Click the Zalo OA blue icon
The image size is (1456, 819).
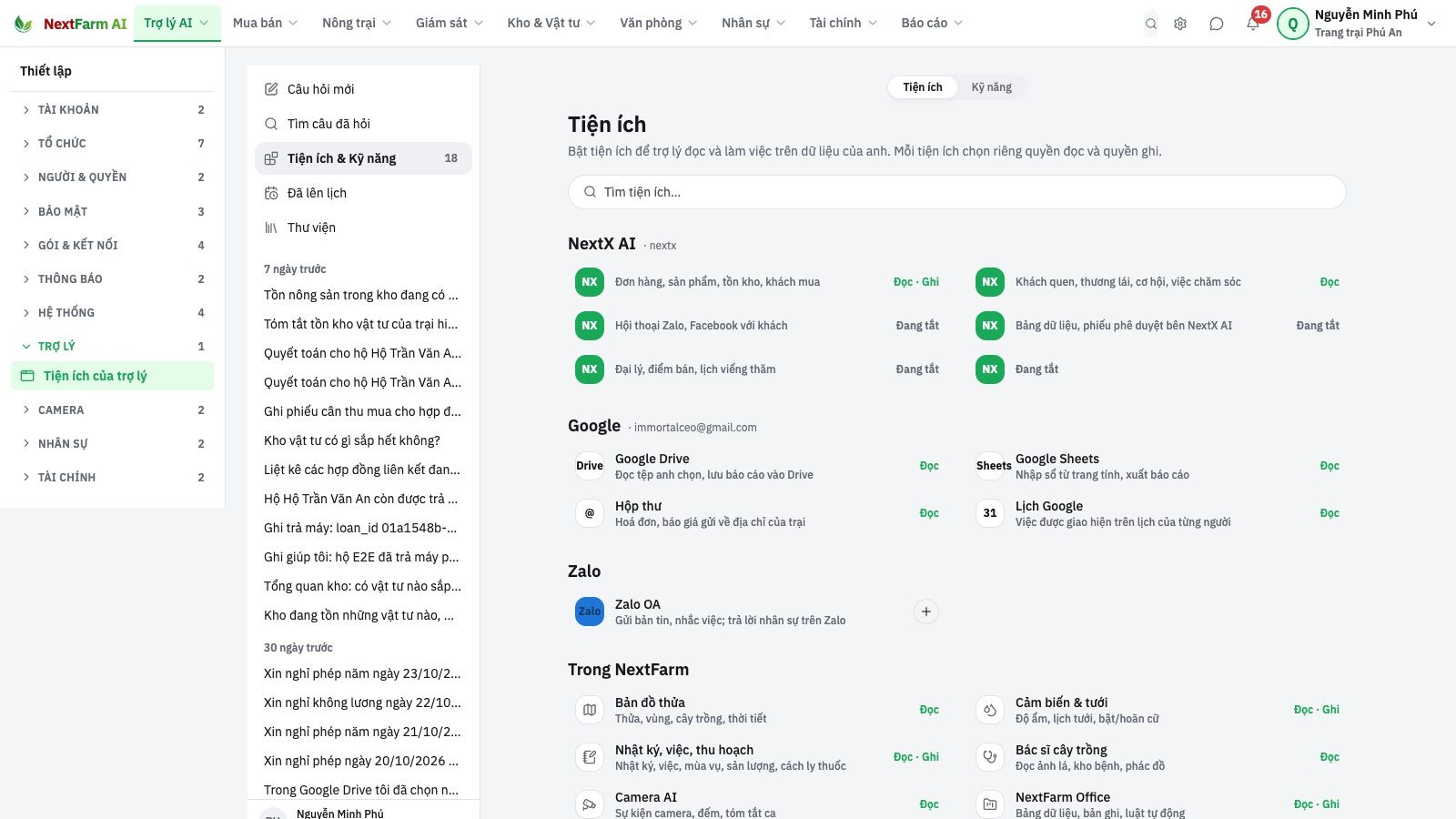point(590,612)
